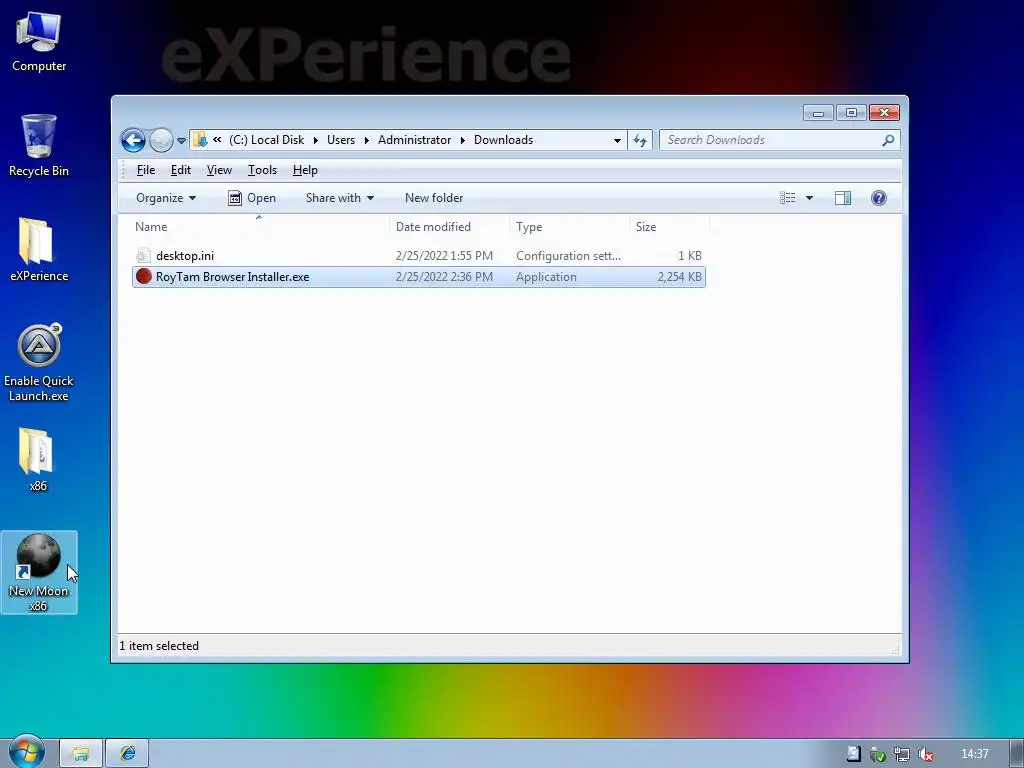Expand arrow after Users breadcrumb
The height and width of the screenshot is (768, 1024).
click(366, 140)
